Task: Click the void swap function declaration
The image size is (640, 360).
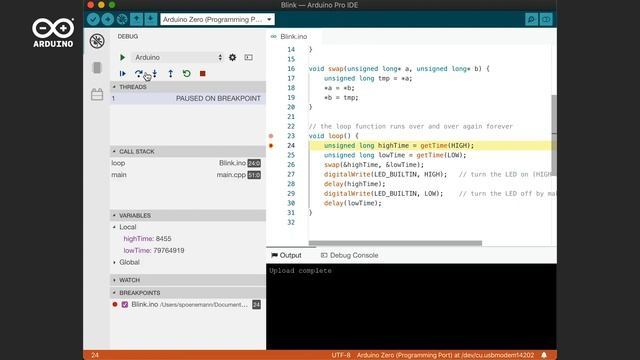Action: pos(399,69)
